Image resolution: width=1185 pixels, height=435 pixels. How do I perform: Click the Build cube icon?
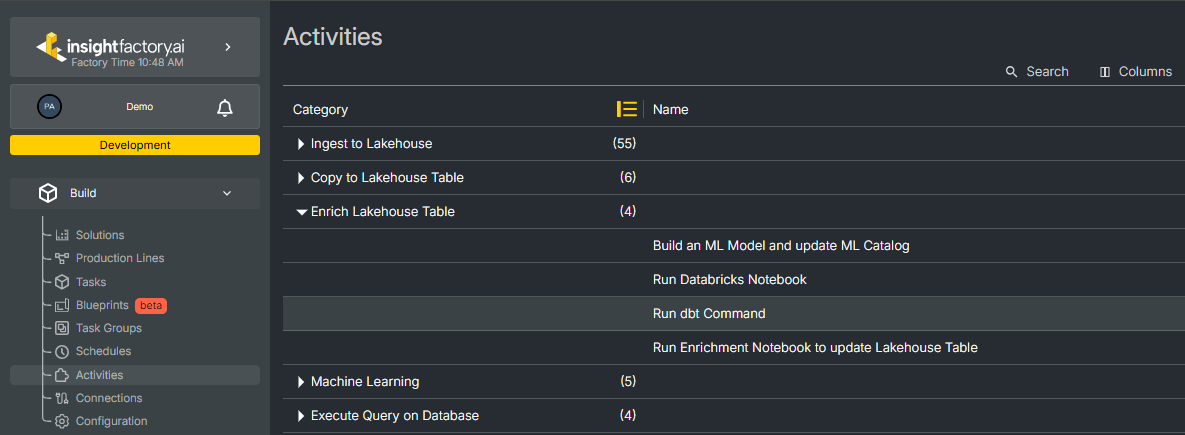[48, 193]
